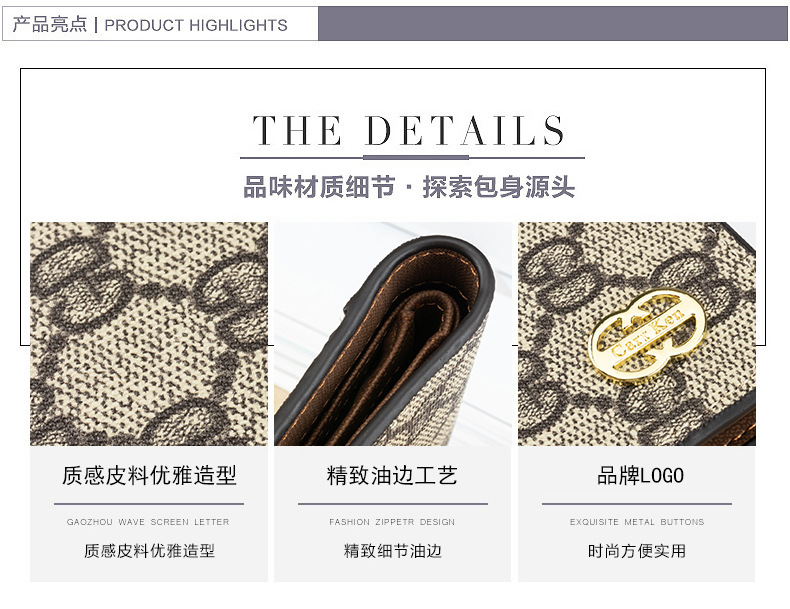Click the 时尚方便实用 description text
Screen dimensions: 790x609
[637, 551]
